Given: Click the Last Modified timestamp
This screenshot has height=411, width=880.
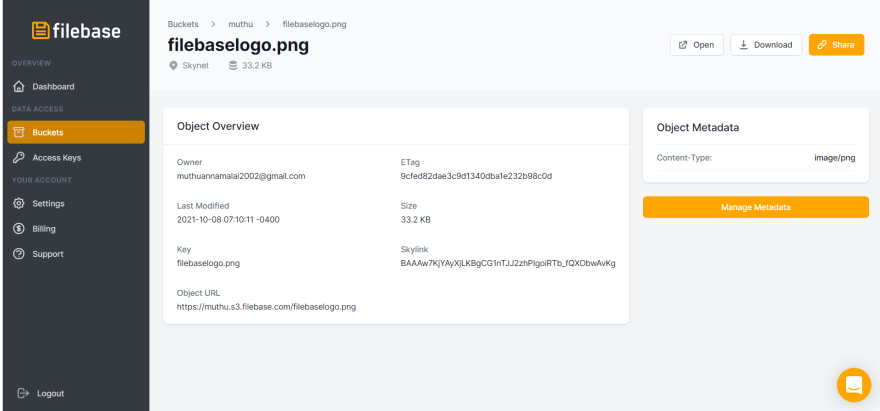Looking at the screenshot, I should pos(228,220).
